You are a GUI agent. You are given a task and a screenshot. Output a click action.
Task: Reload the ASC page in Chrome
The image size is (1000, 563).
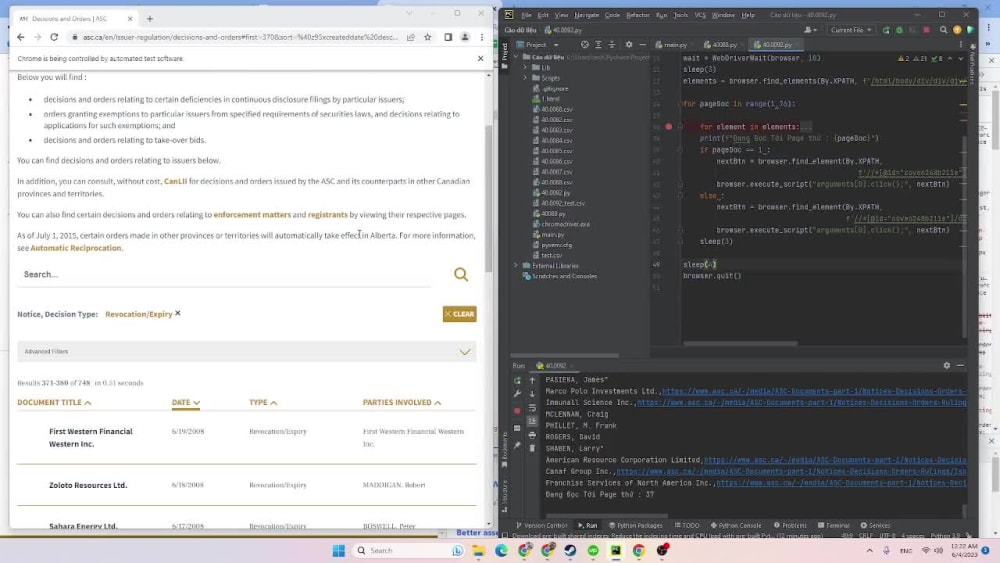[54, 37]
